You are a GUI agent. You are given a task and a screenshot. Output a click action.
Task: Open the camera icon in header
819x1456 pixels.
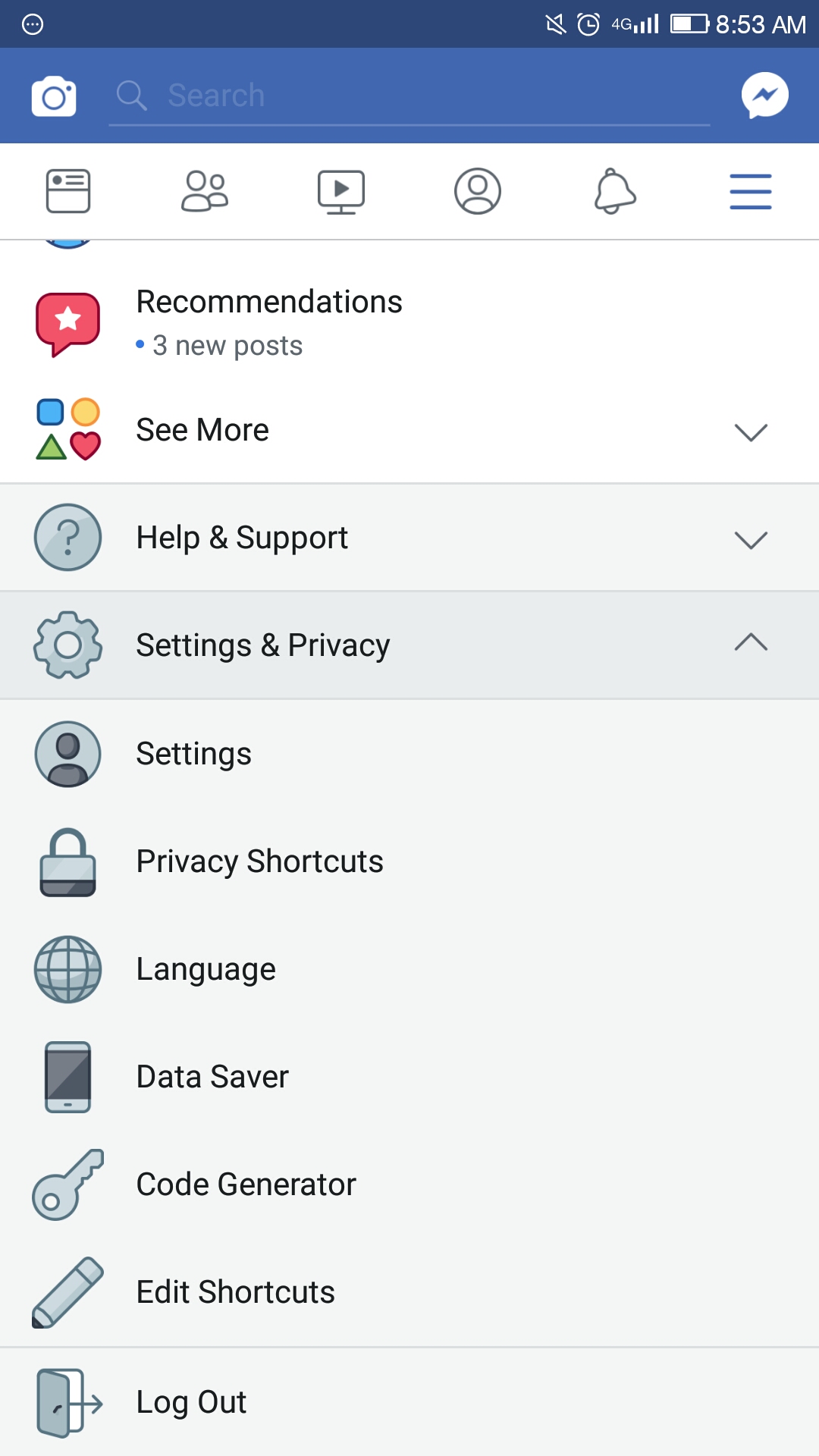(x=54, y=96)
